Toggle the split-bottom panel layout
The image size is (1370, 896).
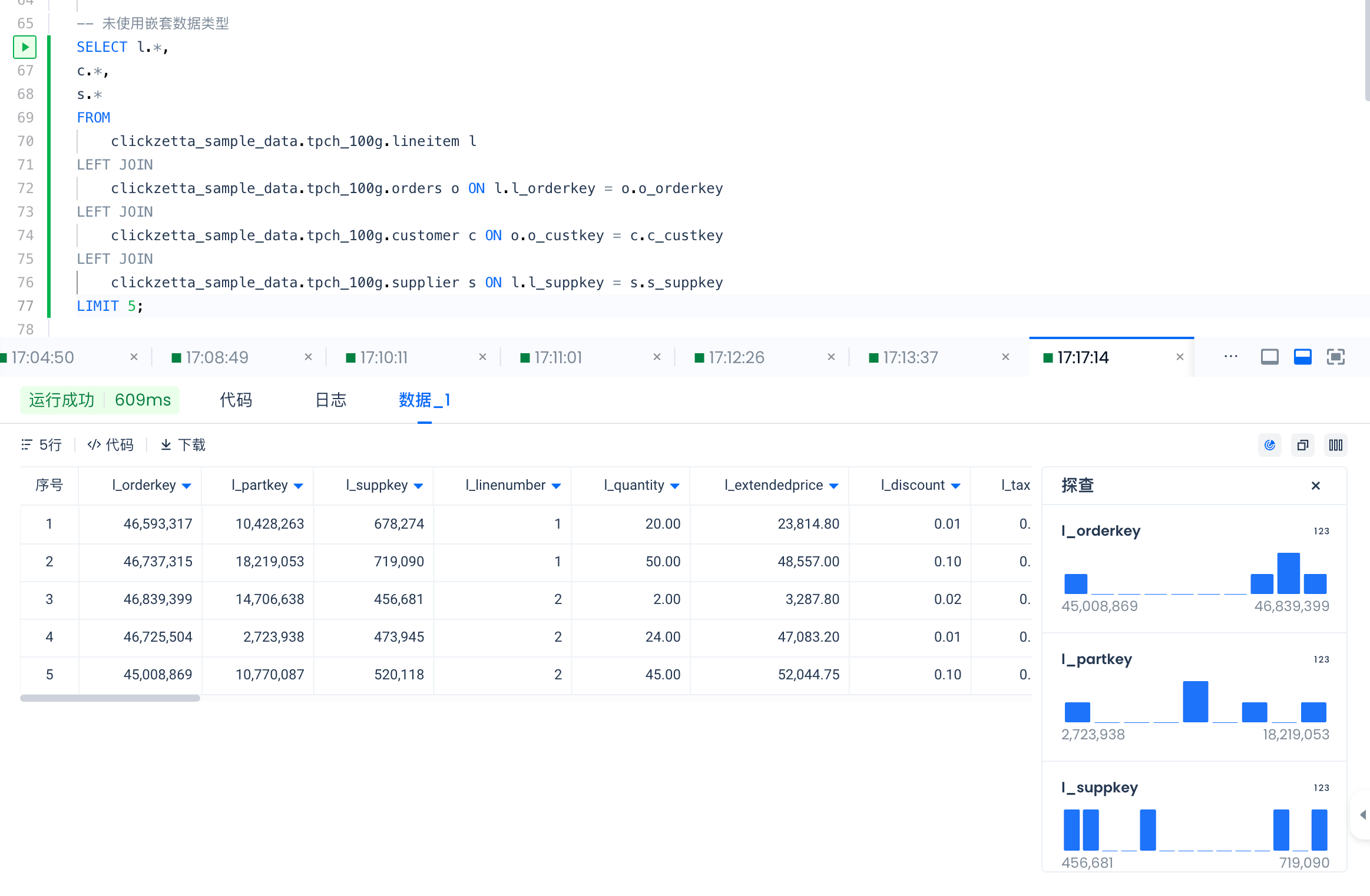(1302, 357)
